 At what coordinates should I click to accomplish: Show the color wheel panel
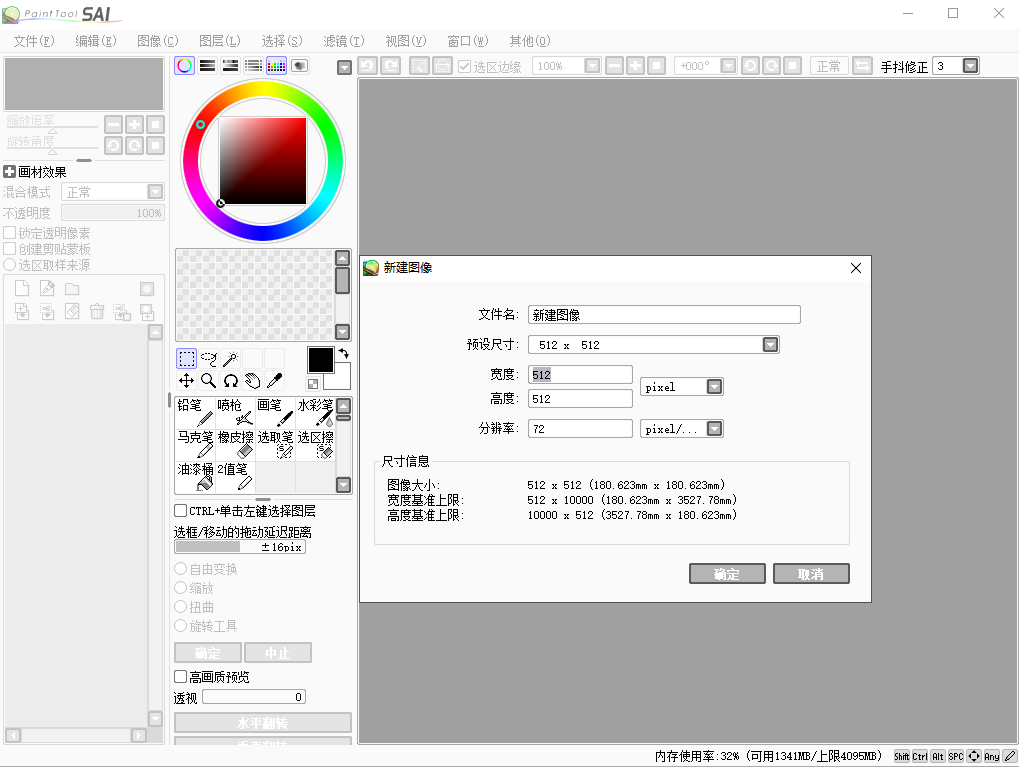185,66
